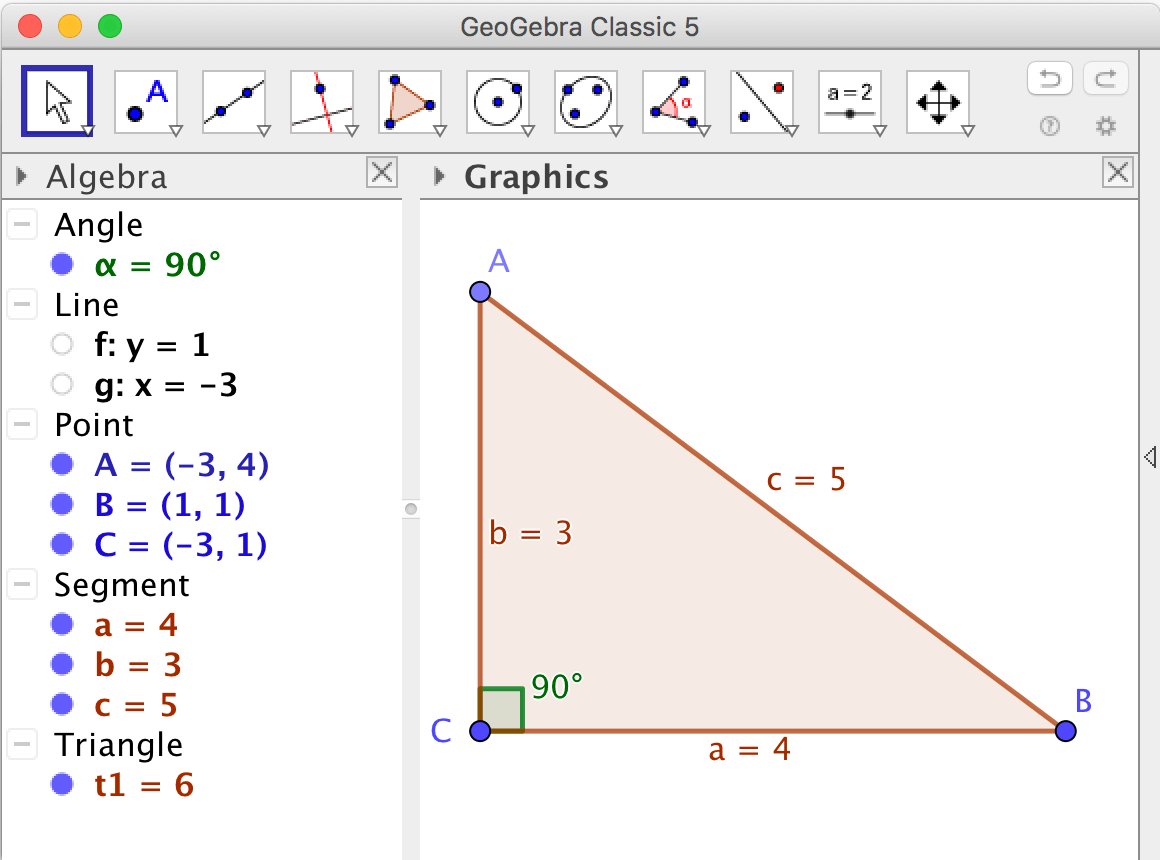Hide point C = (-3, 1)
This screenshot has height=860, width=1160.
tap(62, 544)
